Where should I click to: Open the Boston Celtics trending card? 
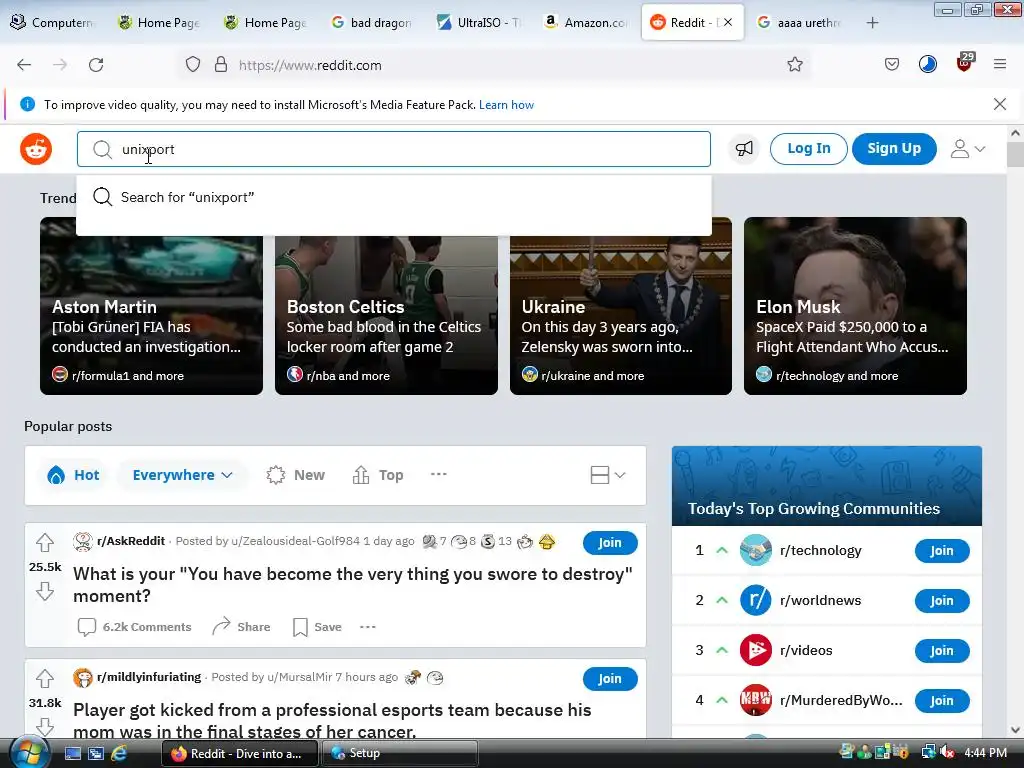click(x=386, y=306)
